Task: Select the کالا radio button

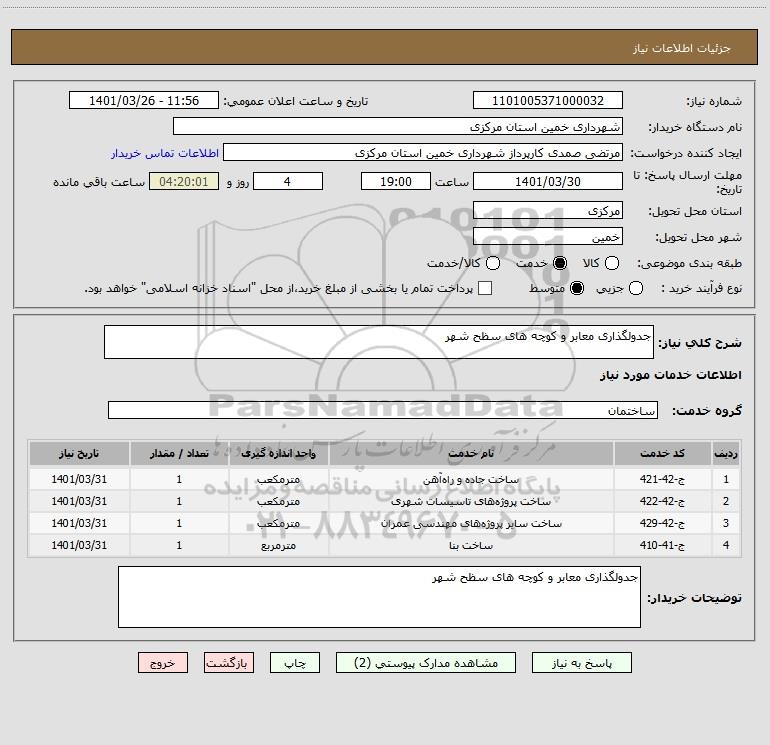Action: pyautogui.click(x=611, y=263)
